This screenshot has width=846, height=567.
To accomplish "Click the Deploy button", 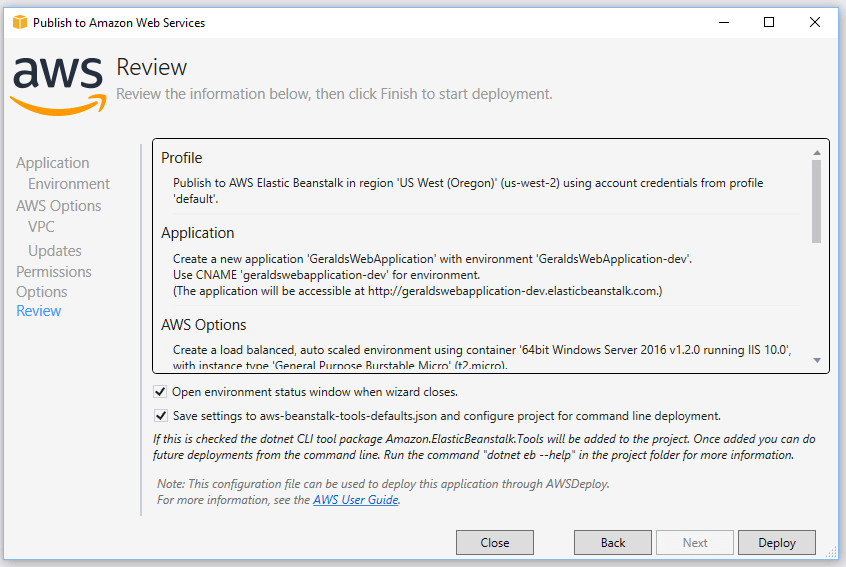I will 777,543.
